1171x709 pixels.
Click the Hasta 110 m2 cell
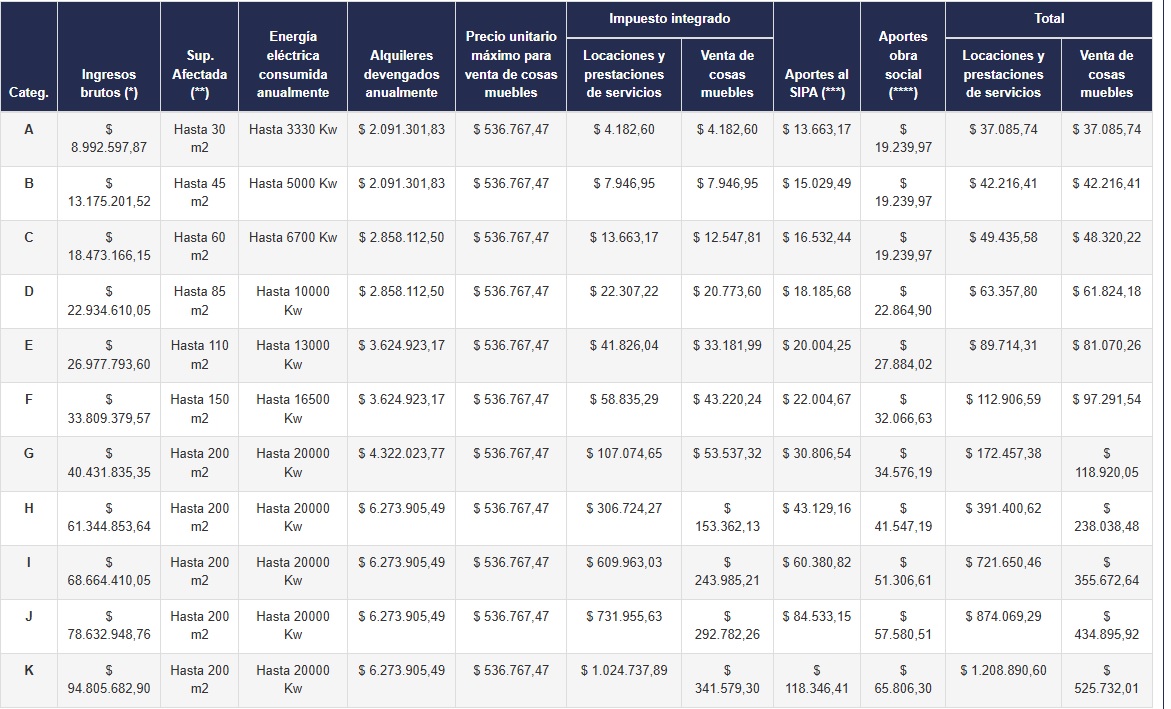tap(199, 356)
